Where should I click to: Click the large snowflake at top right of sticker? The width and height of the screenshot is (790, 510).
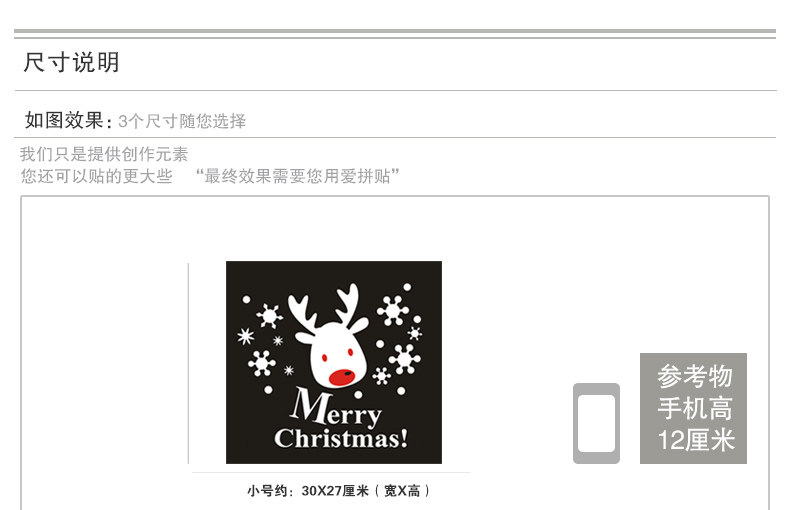(392, 310)
